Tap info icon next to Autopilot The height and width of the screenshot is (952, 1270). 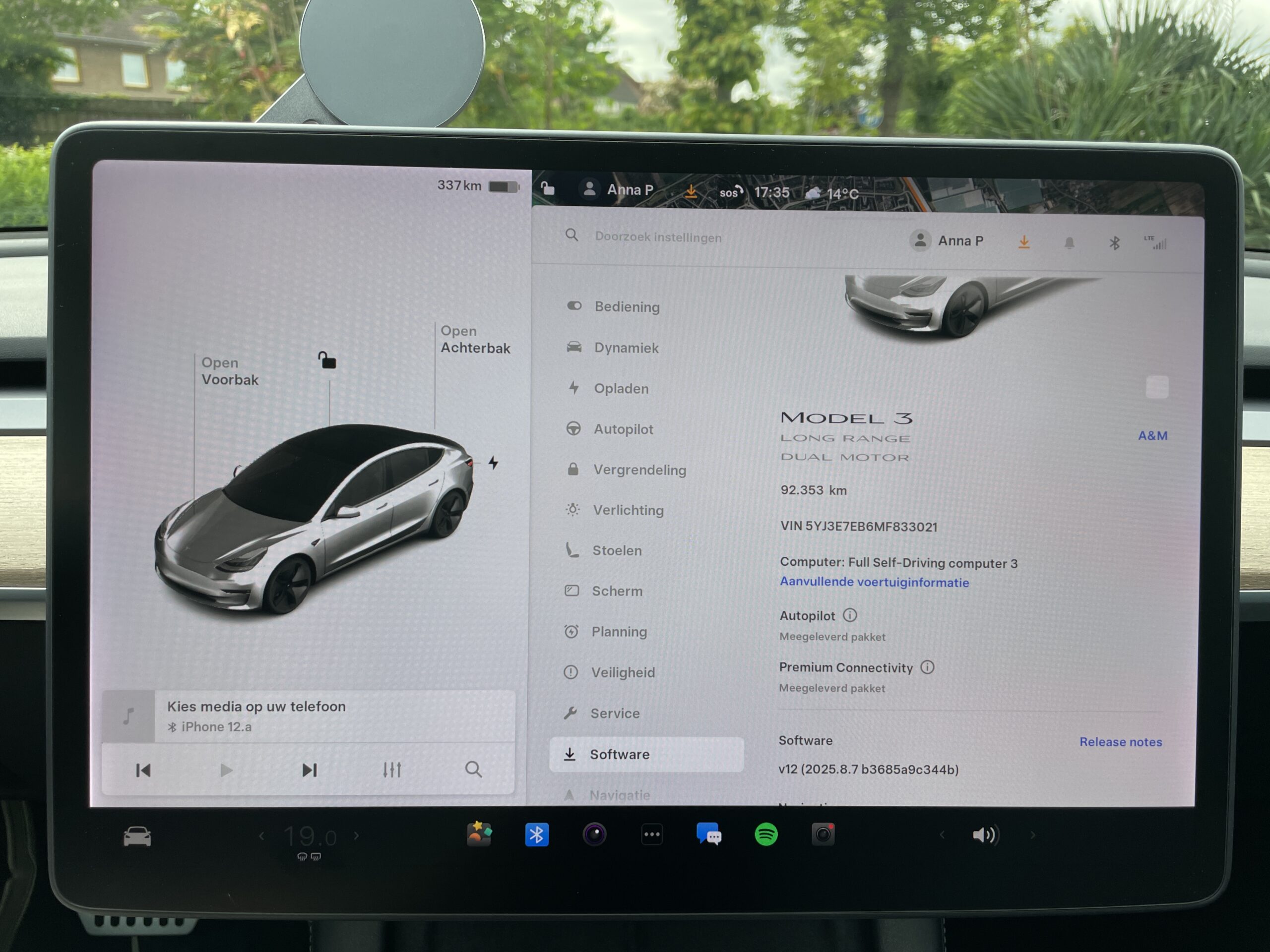pos(850,615)
